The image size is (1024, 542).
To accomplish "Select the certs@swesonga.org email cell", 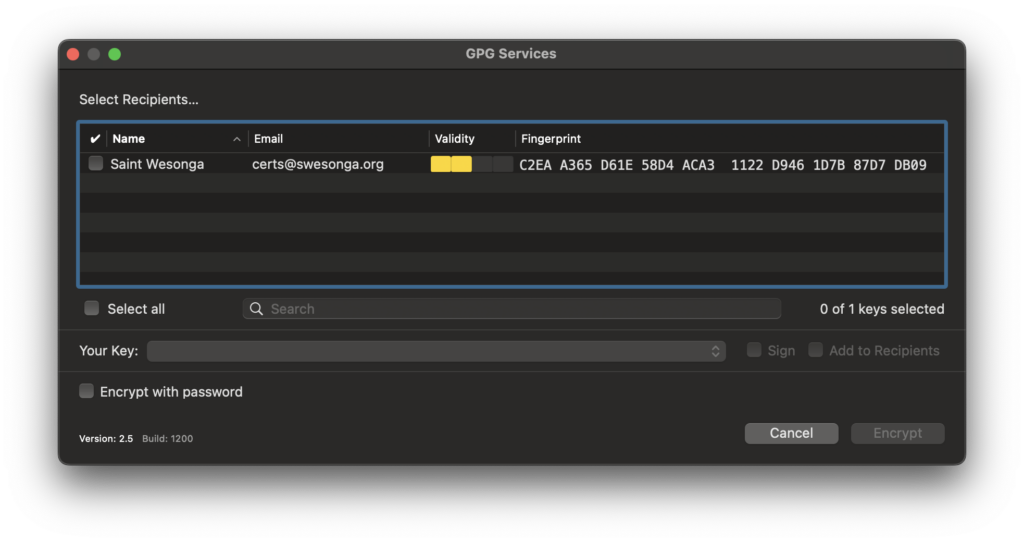I will click(318, 164).
